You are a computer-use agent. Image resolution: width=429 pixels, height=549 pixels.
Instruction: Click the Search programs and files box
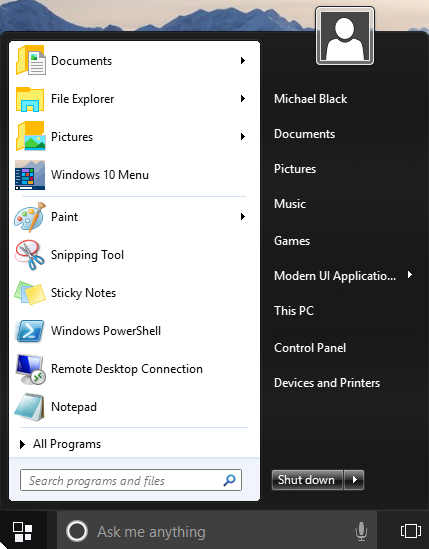[x=131, y=480]
